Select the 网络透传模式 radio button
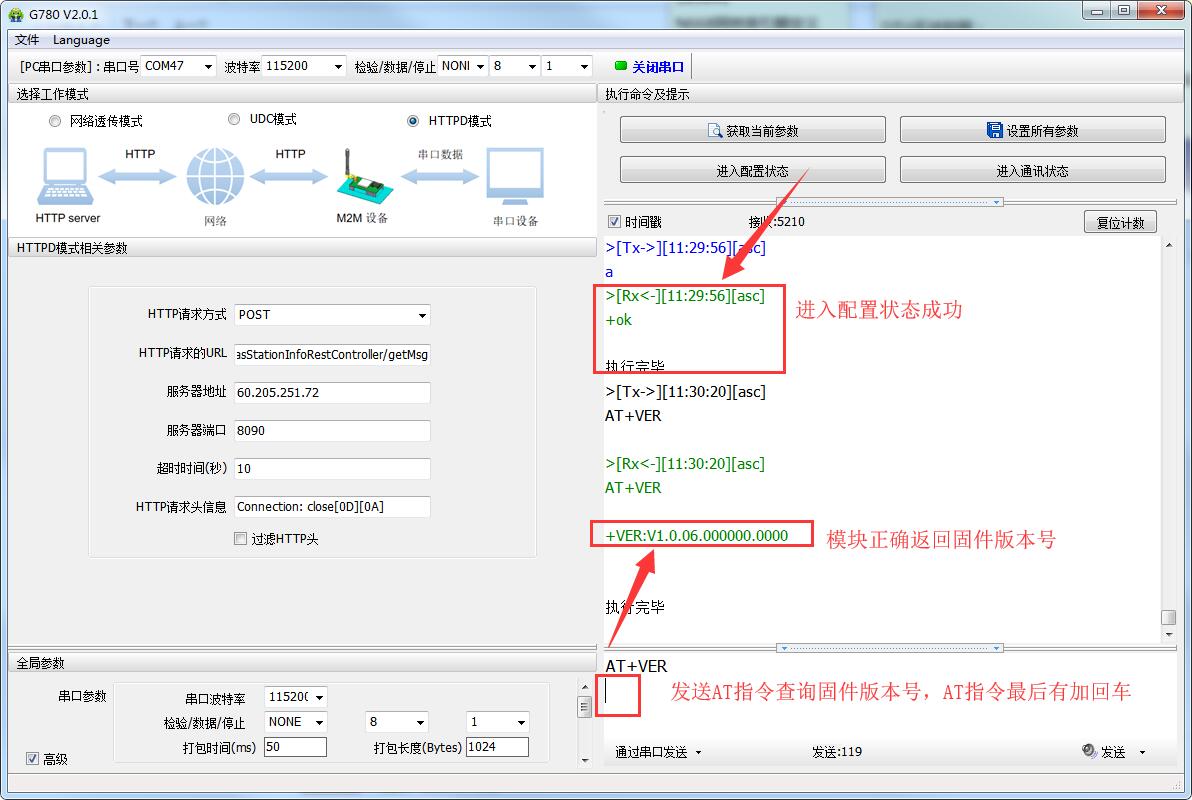 pos(55,121)
